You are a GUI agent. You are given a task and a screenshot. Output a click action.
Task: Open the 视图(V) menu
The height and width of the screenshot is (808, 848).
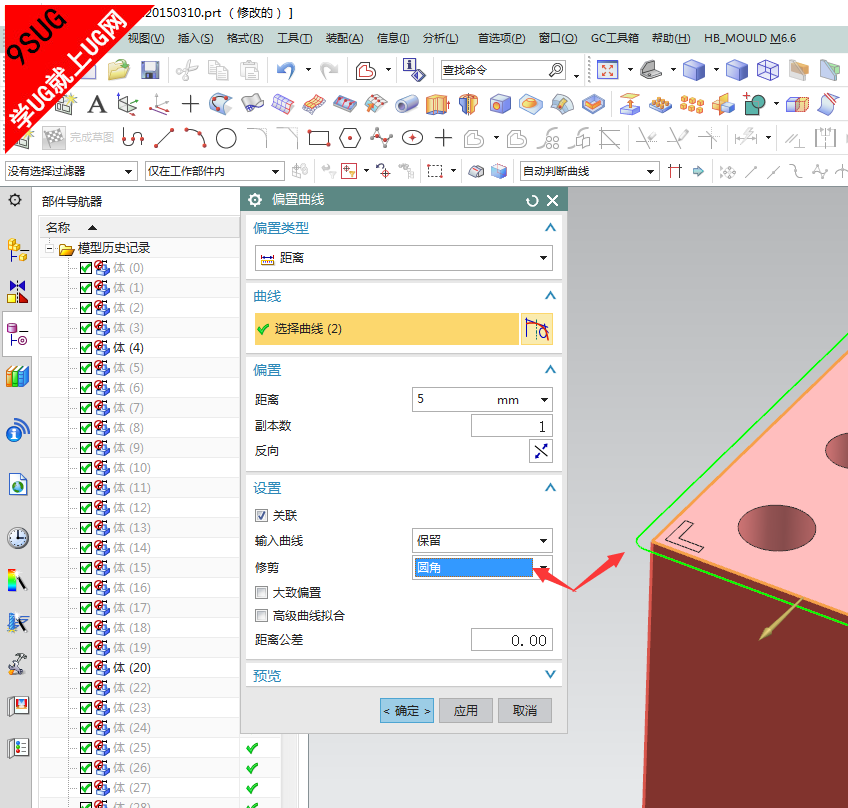coord(145,38)
